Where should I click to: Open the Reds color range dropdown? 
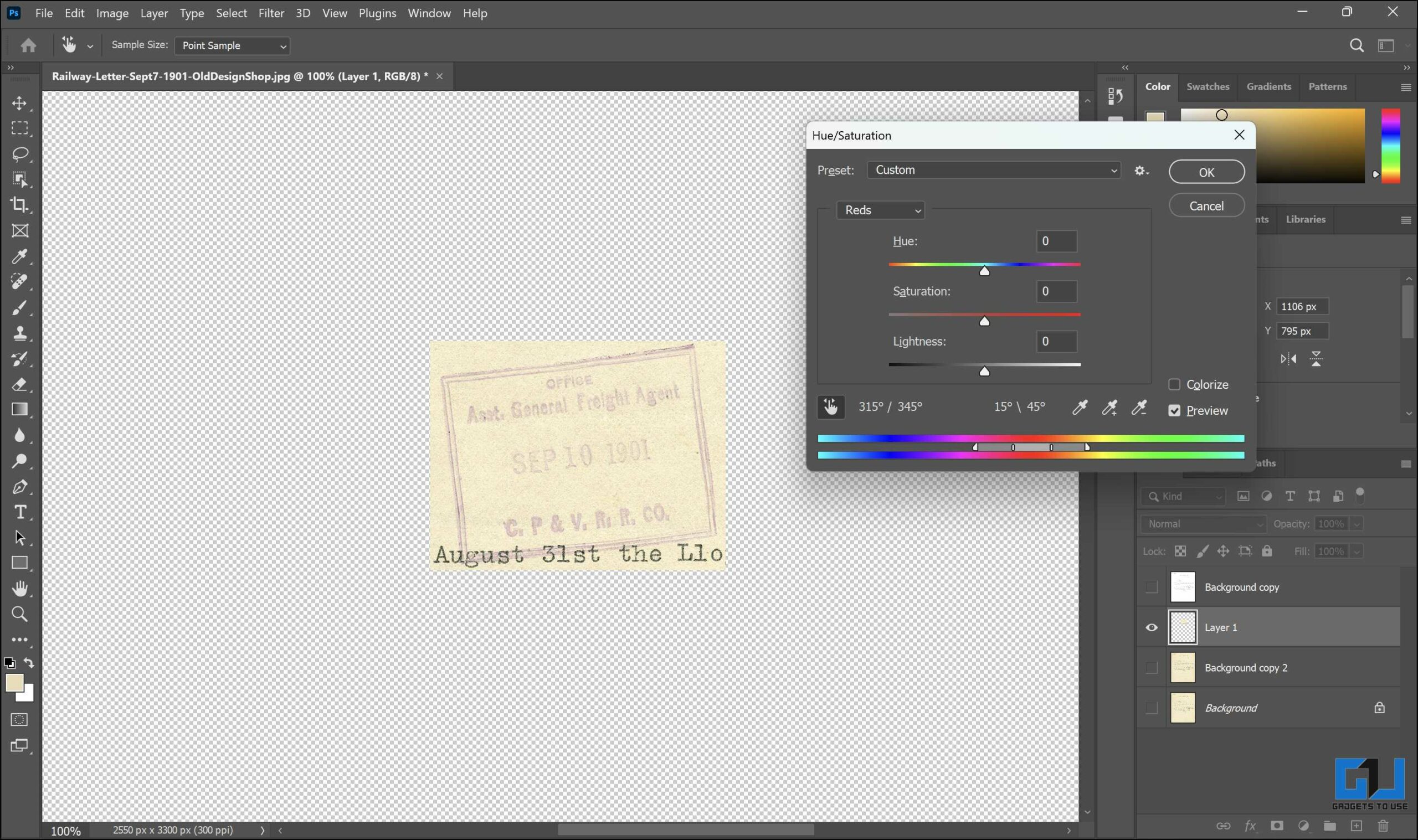[880, 210]
